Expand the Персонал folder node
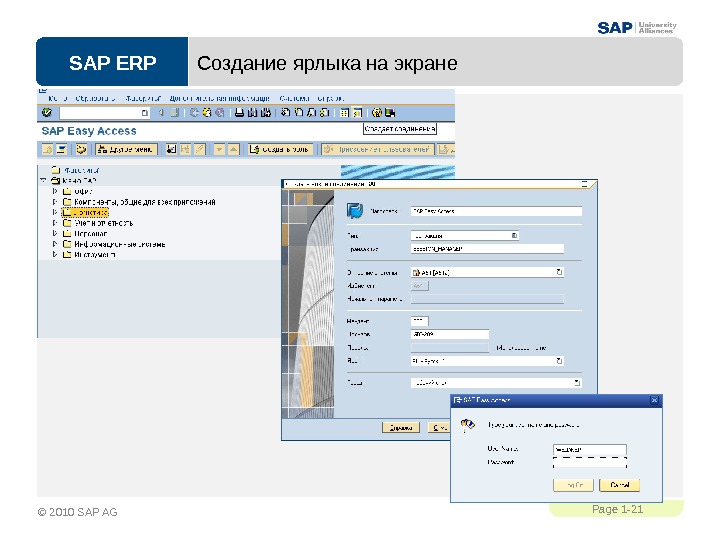The width and height of the screenshot is (720, 540). tap(55, 233)
